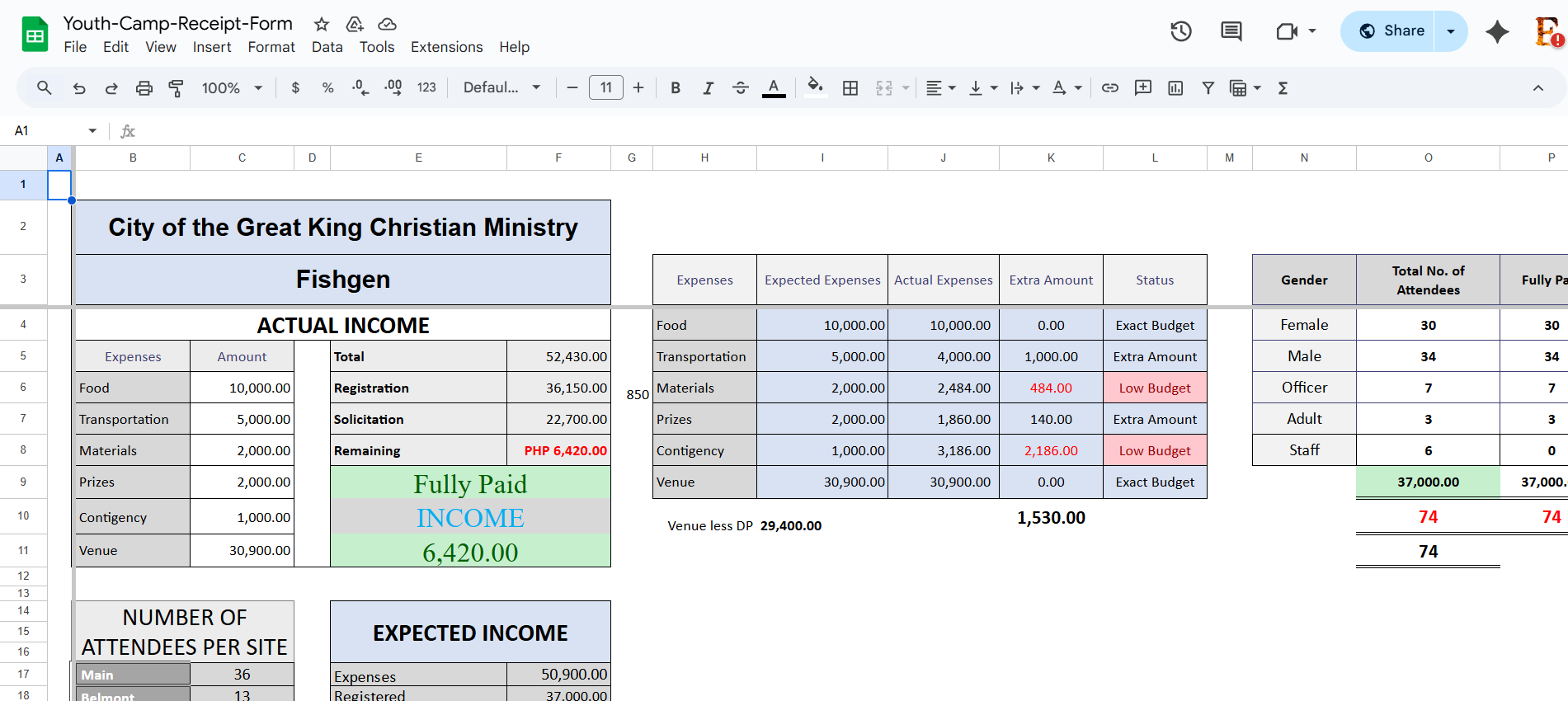This screenshot has height=701, width=1568.
Task: Decrease font size minus button
Action: pos(572,87)
